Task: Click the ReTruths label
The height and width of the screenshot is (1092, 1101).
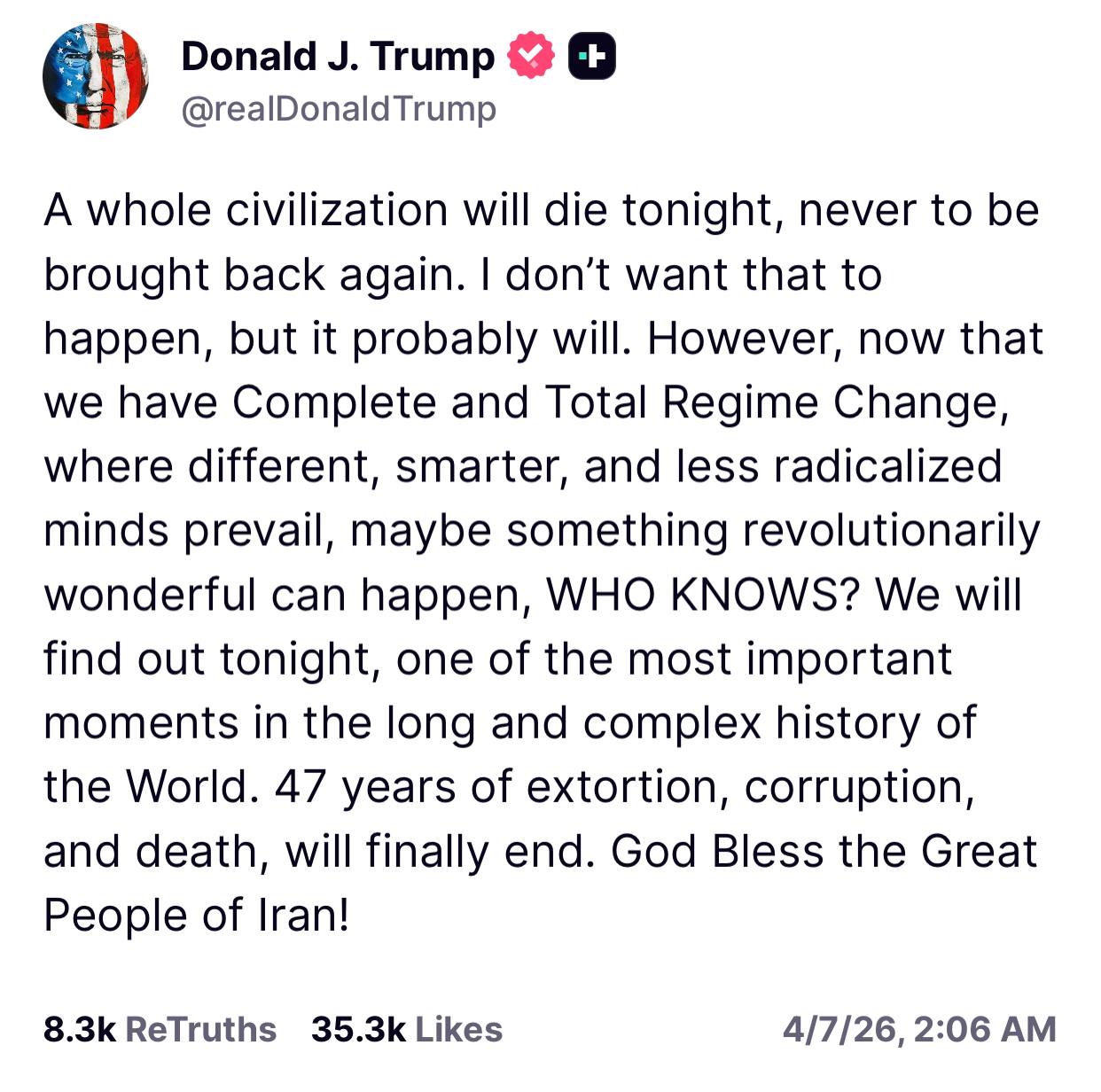Action: (201, 1029)
